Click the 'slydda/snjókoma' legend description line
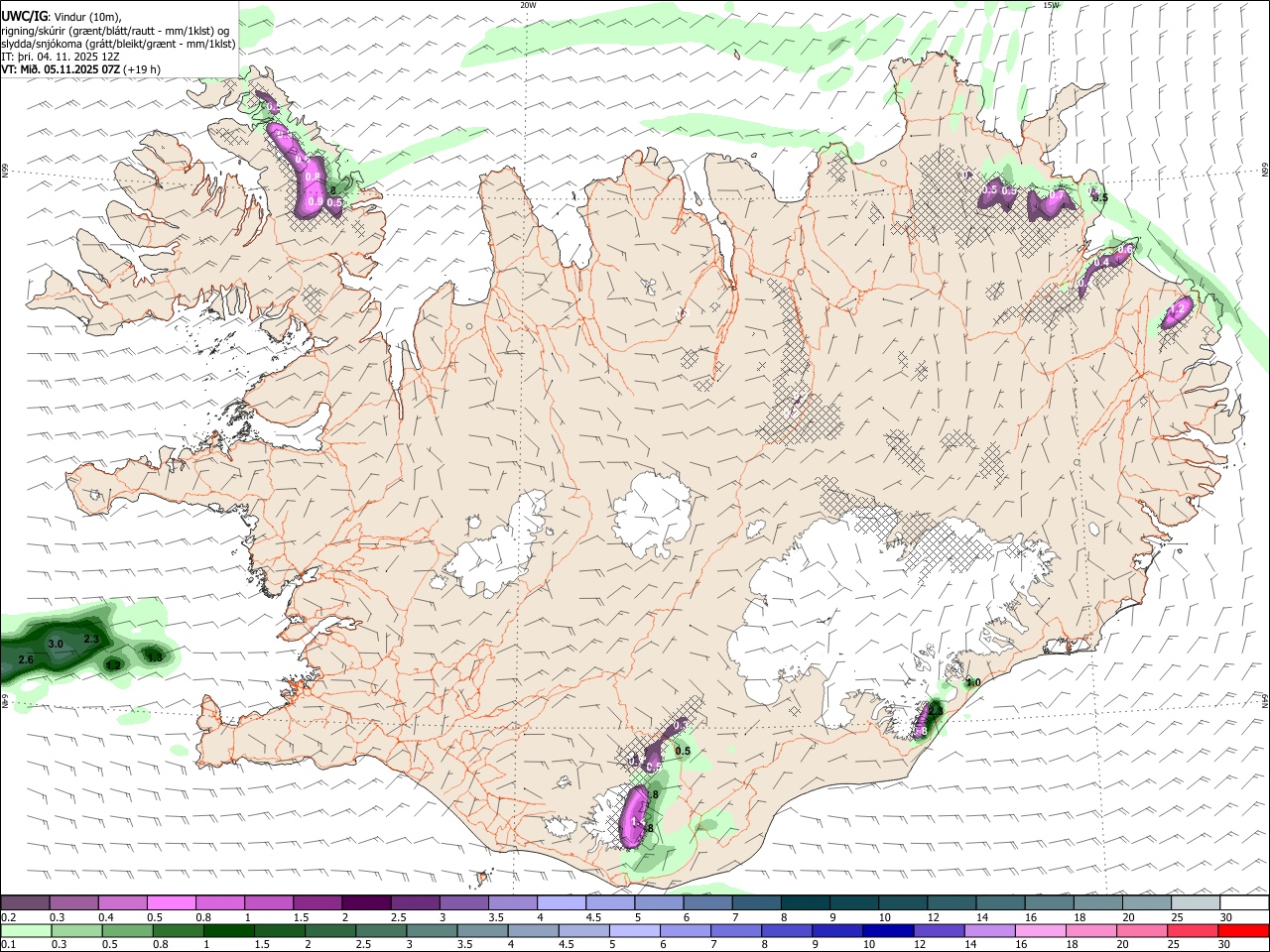Image resolution: width=1270 pixels, height=952 pixels. tap(118, 44)
